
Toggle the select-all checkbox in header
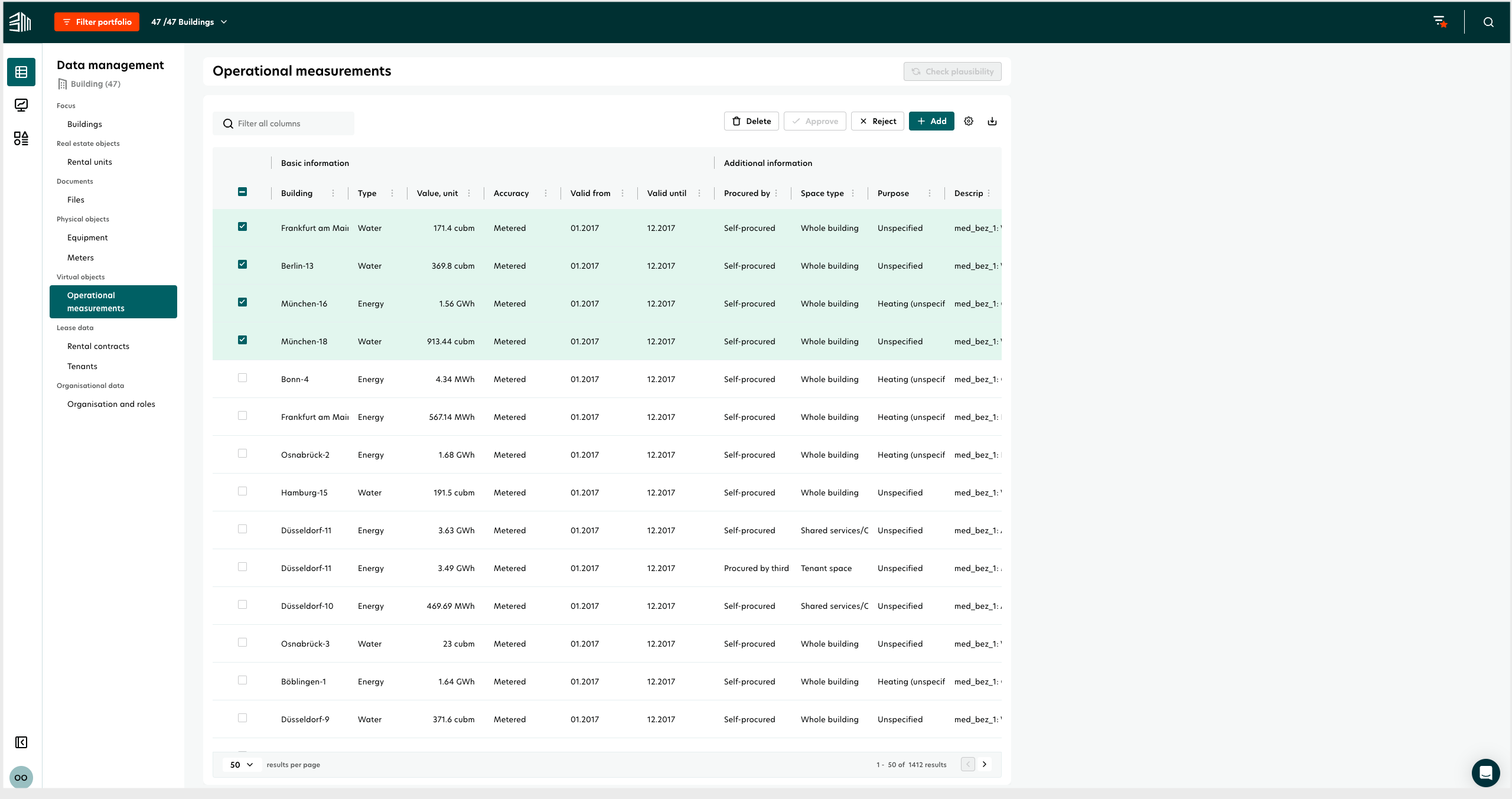coord(243,192)
